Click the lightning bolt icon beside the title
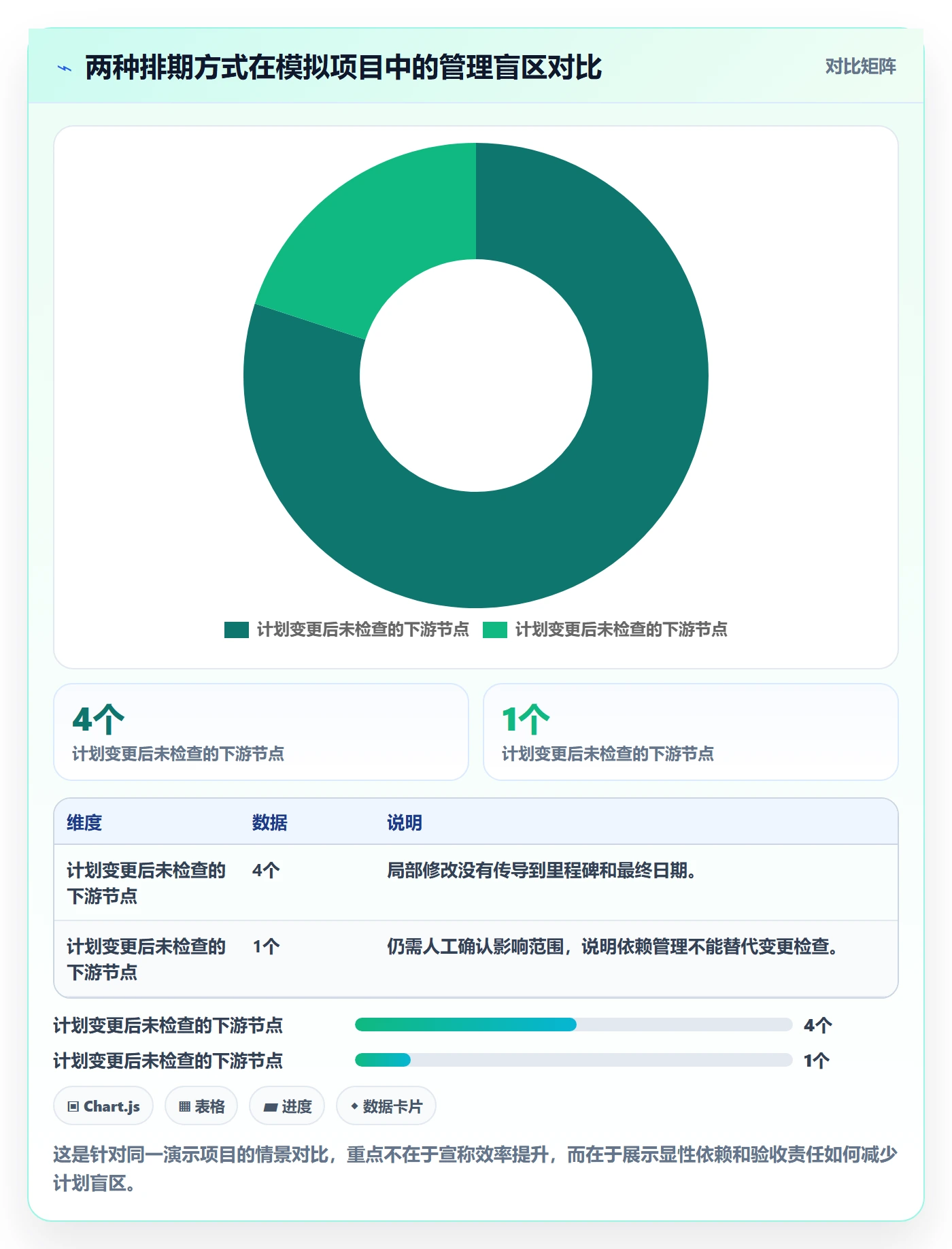The height and width of the screenshot is (1249, 952). 65,68
